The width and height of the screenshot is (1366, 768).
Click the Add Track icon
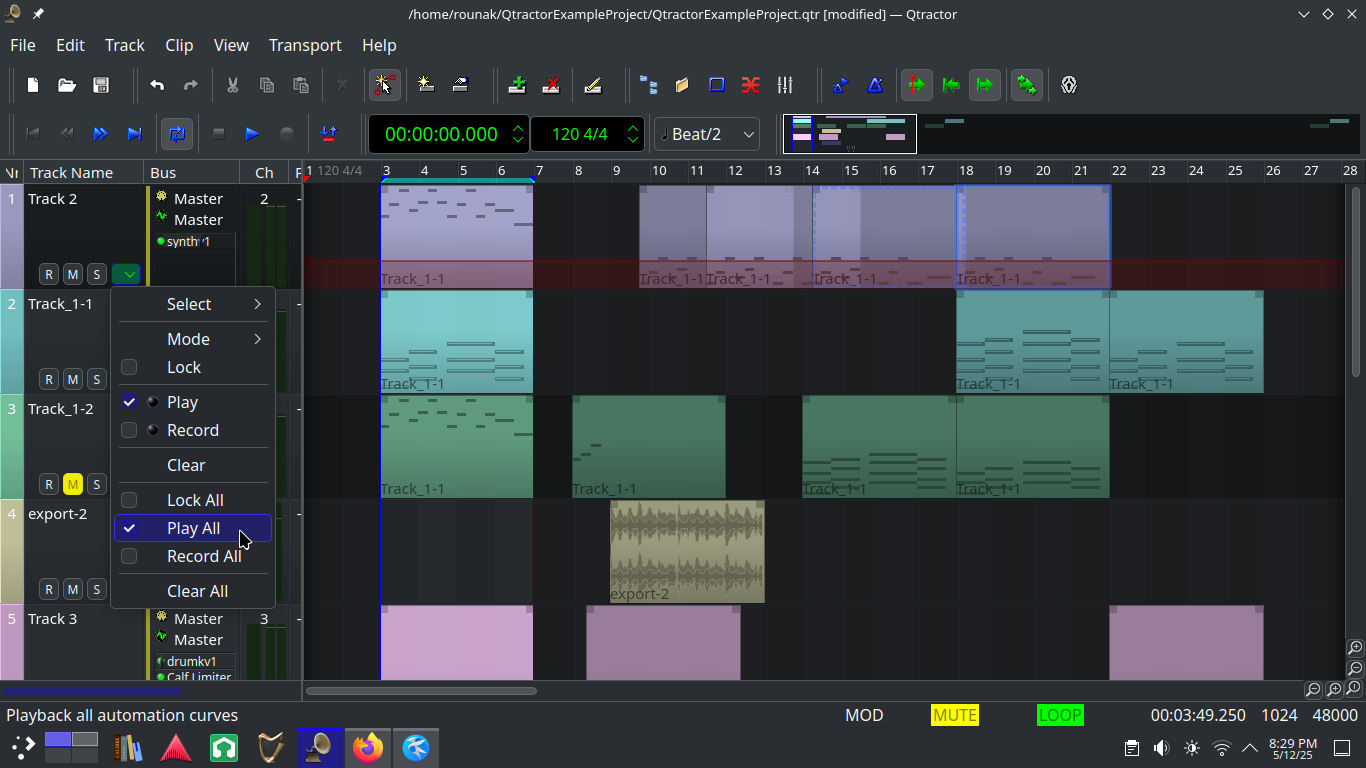[x=517, y=85]
